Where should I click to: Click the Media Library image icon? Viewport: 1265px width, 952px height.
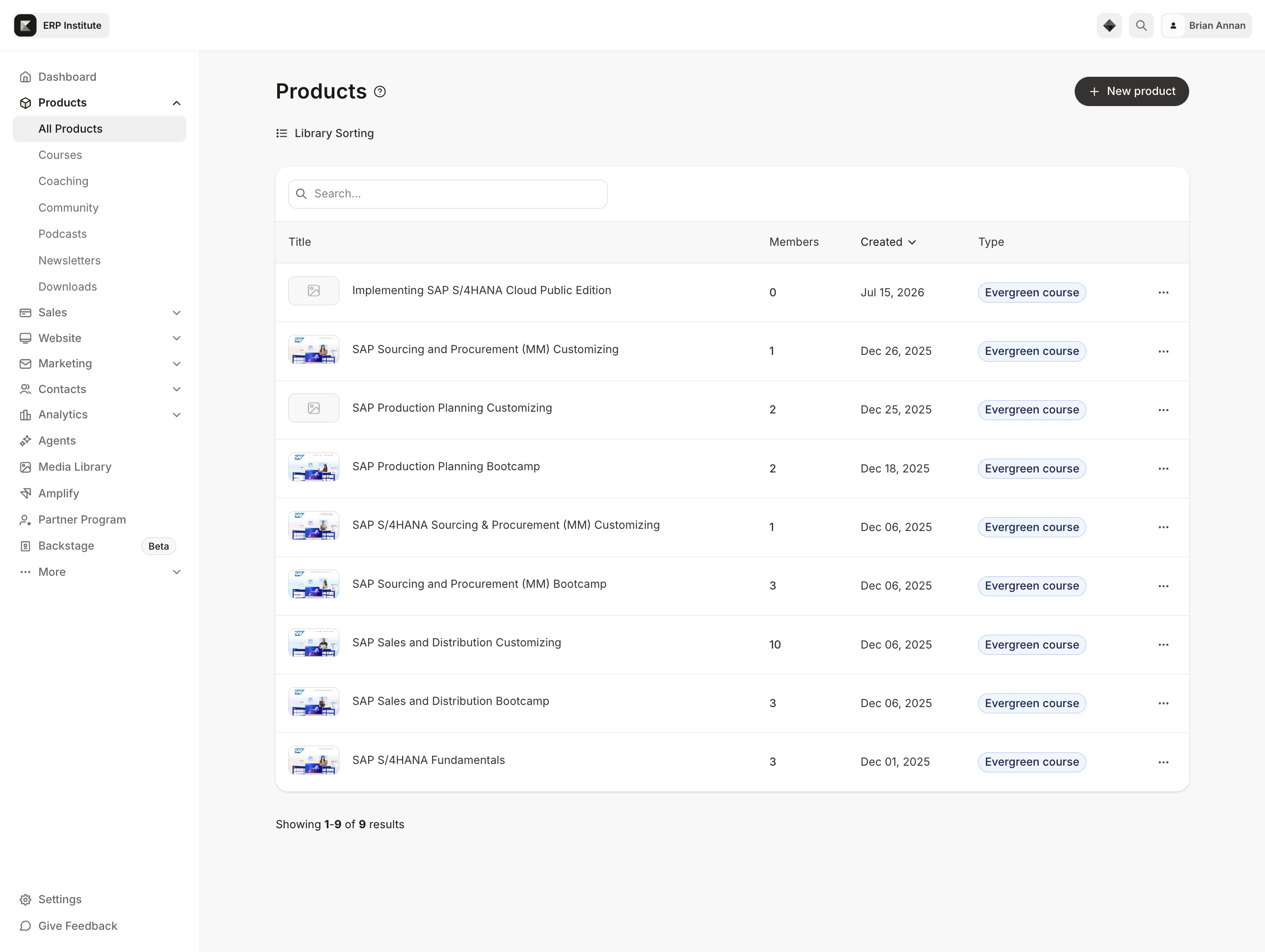[x=25, y=467]
